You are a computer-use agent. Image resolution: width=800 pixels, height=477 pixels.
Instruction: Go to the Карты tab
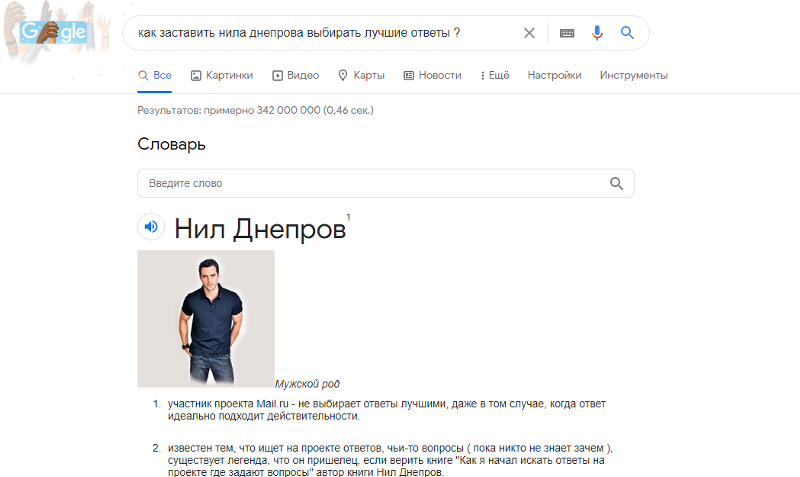coord(361,76)
